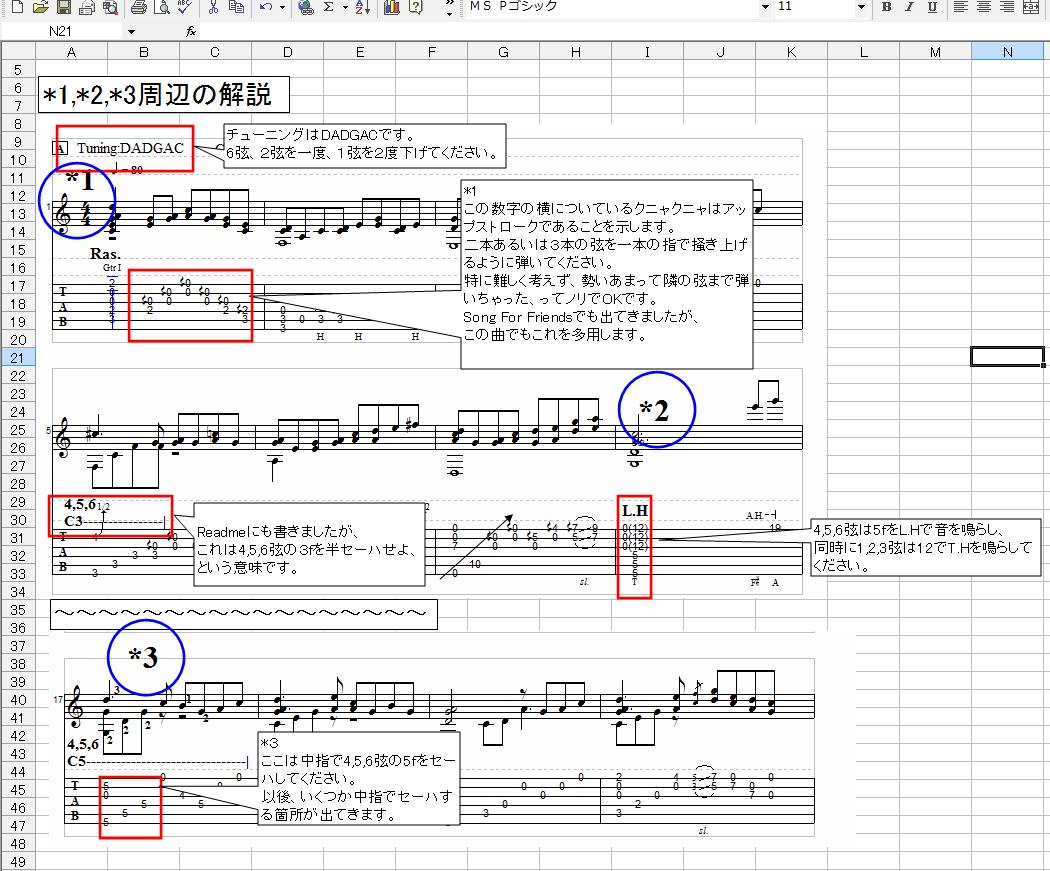The width and height of the screenshot is (1050, 871).
Task: Expand the Name Box dropdown arrow
Action: coord(131,32)
